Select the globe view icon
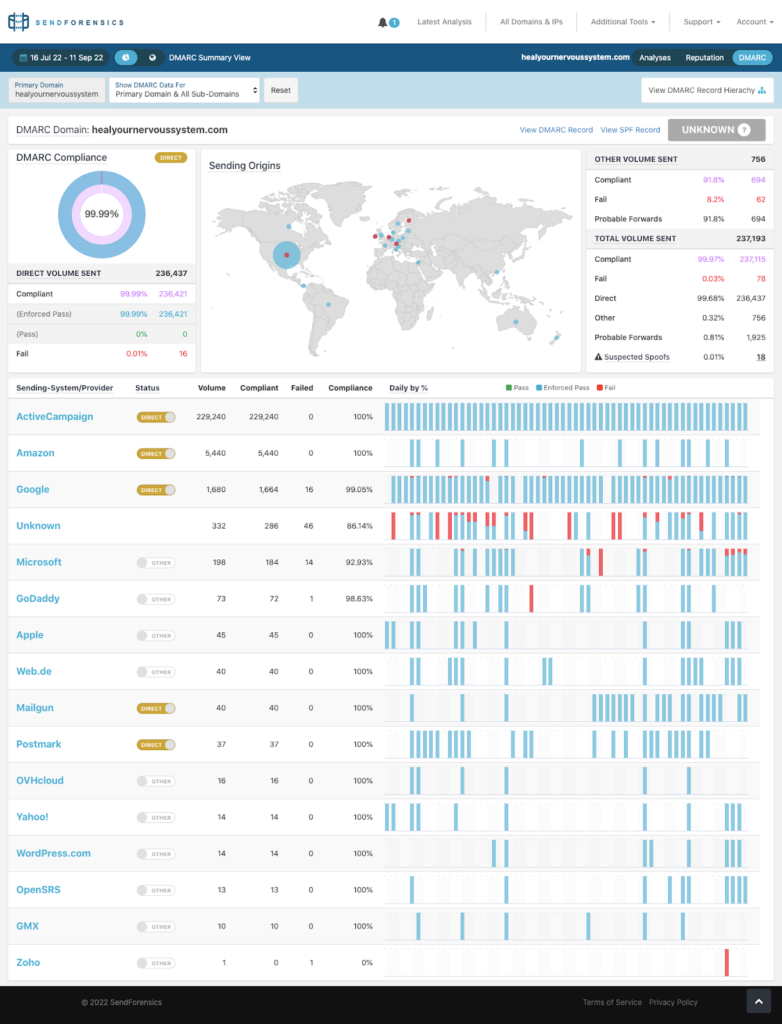The width and height of the screenshot is (782, 1024). pyautogui.click(x=152, y=57)
